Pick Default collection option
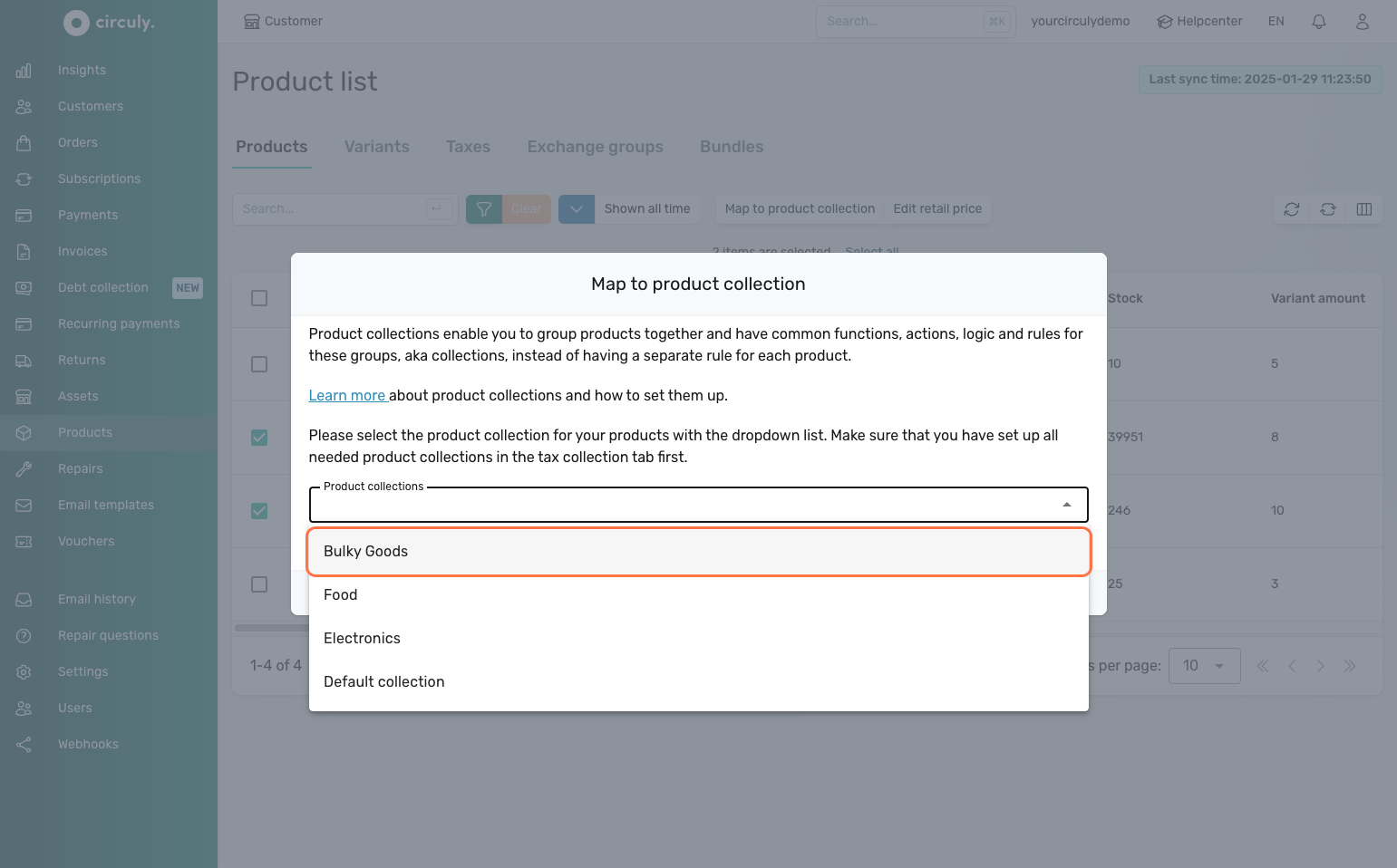This screenshot has width=1397, height=868. 698,682
